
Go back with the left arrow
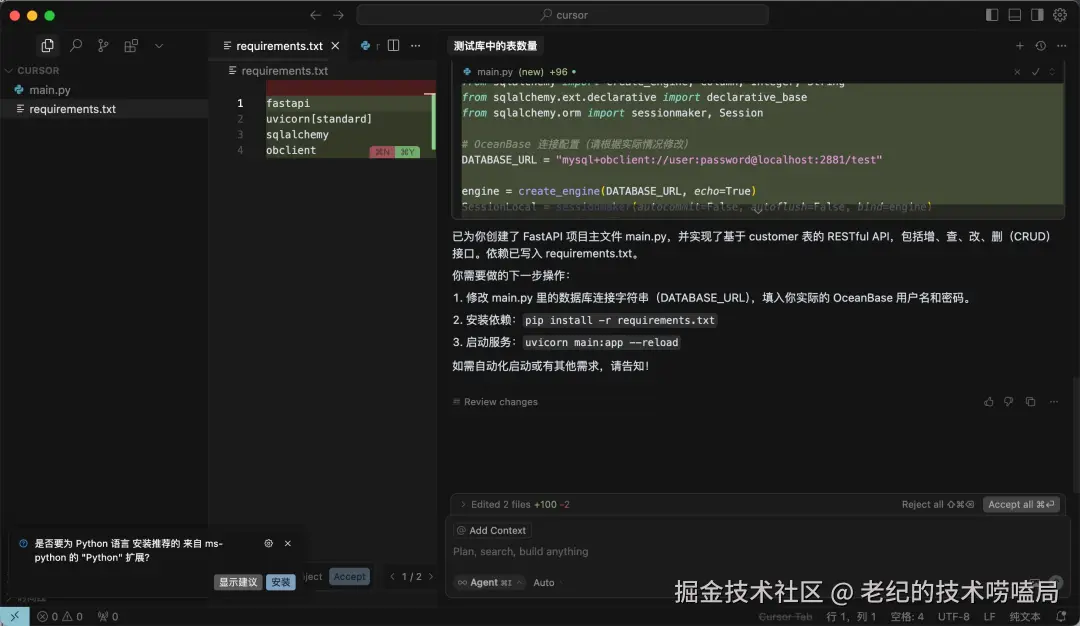tap(315, 15)
